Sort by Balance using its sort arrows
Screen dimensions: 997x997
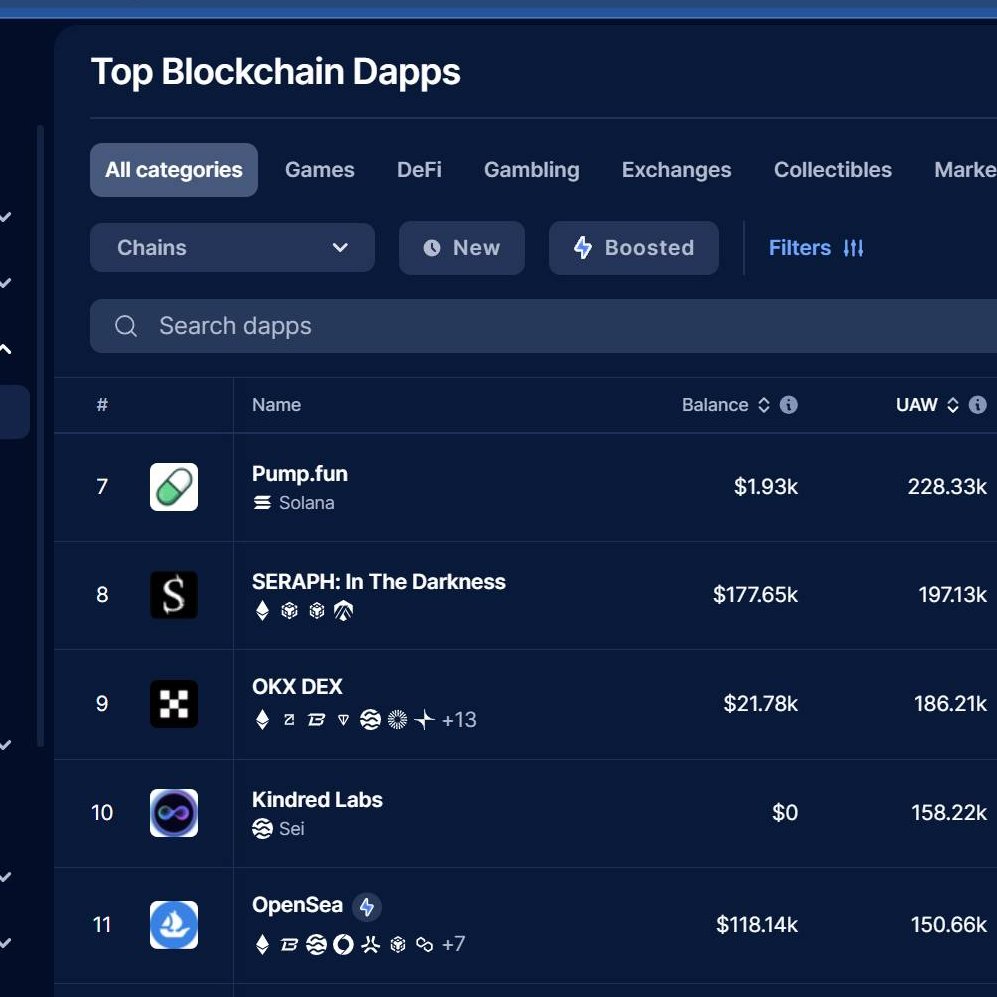pos(764,405)
